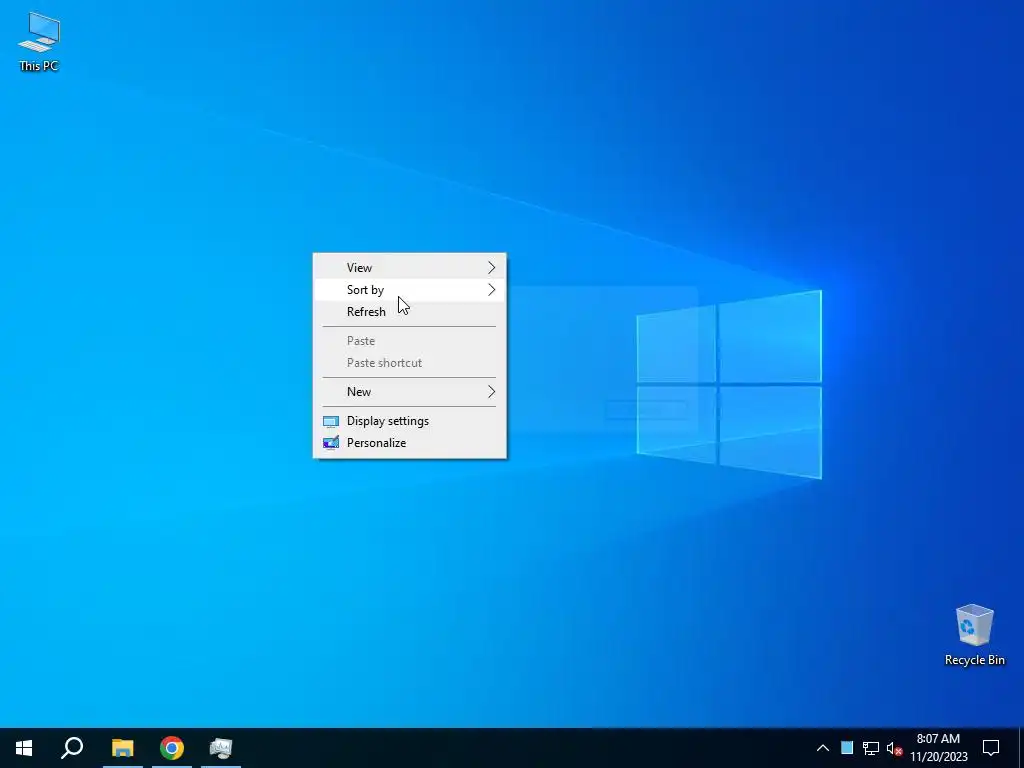Open the View submenu
The height and width of the screenshot is (768, 1024).
[409, 268]
